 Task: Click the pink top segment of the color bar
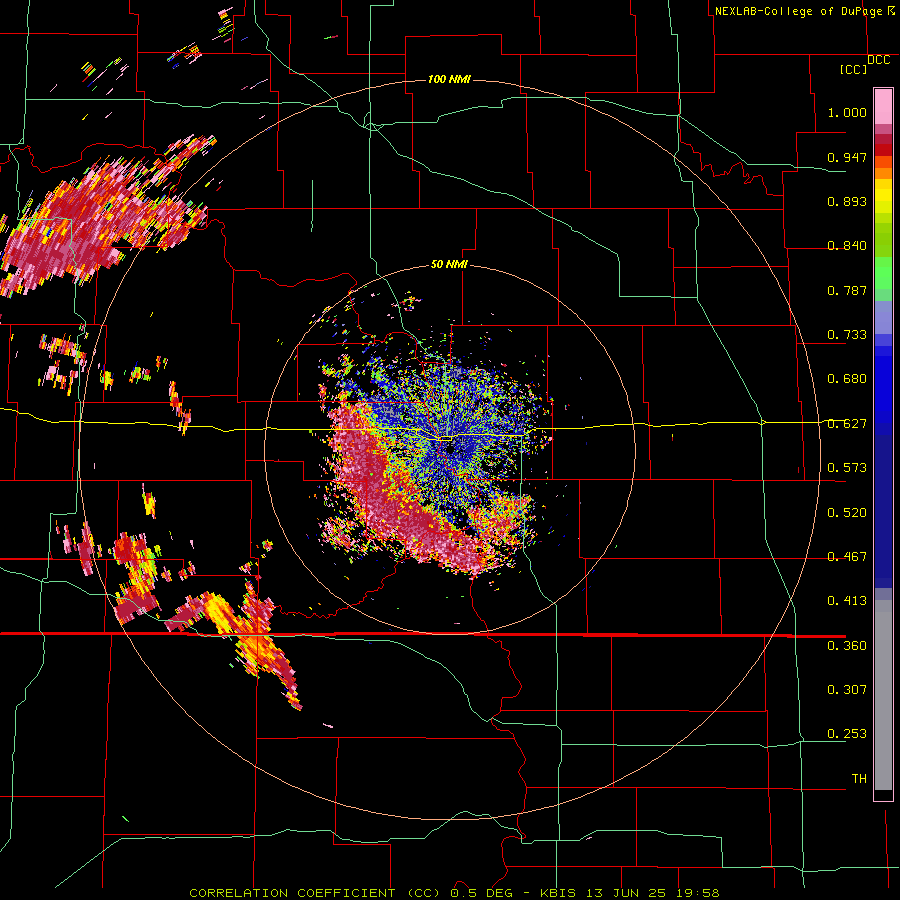click(883, 107)
